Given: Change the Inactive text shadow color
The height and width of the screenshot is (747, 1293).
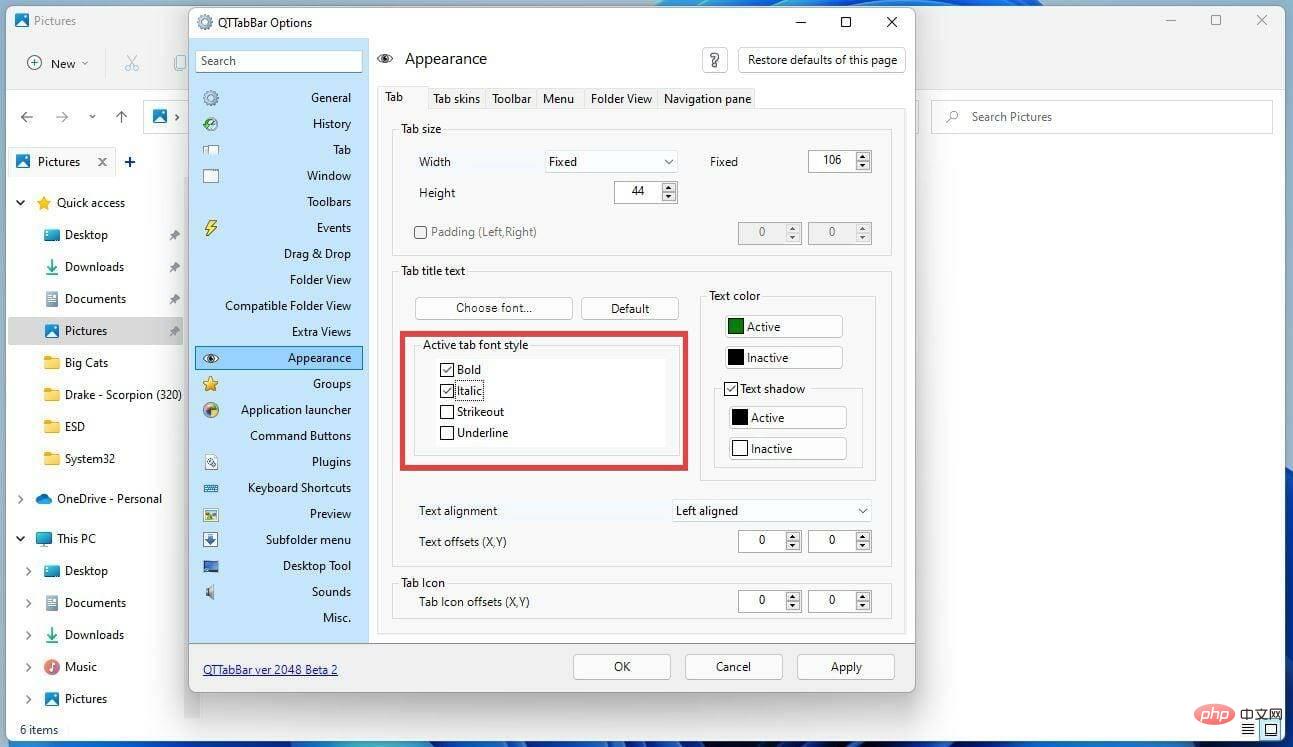Looking at the screenshot, I should pyautogui.click(x=788, y=449).
